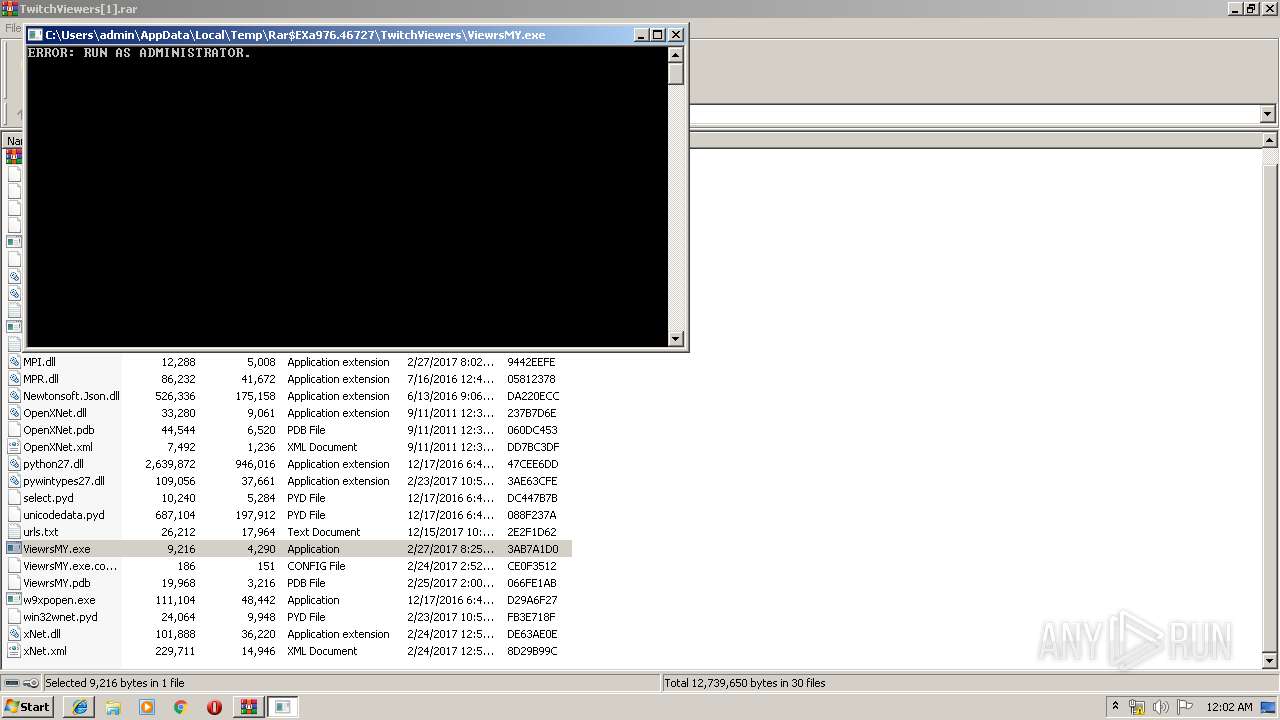
Task: Click the Action Center flag tray icon
Action: [1185, 707]
